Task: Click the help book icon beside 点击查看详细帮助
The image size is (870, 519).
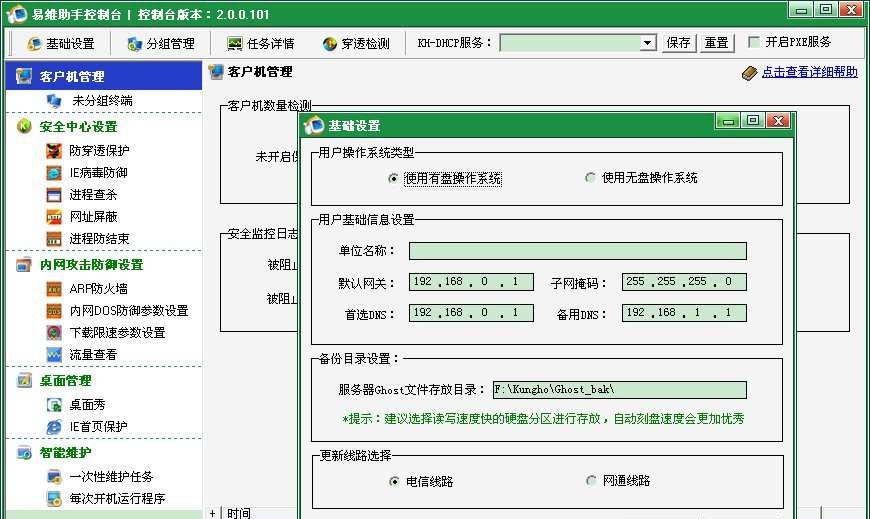Action: pyautogui.click(x=749, y=73)
